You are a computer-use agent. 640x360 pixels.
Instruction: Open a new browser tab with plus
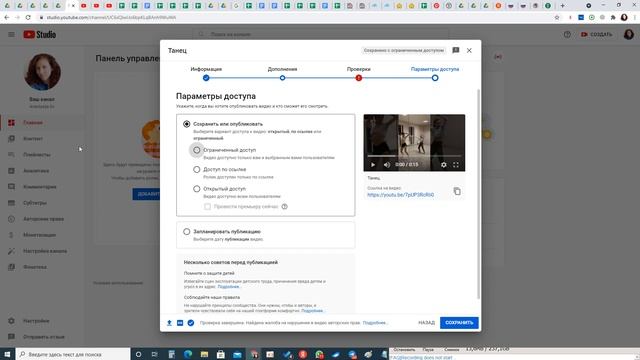562,6
